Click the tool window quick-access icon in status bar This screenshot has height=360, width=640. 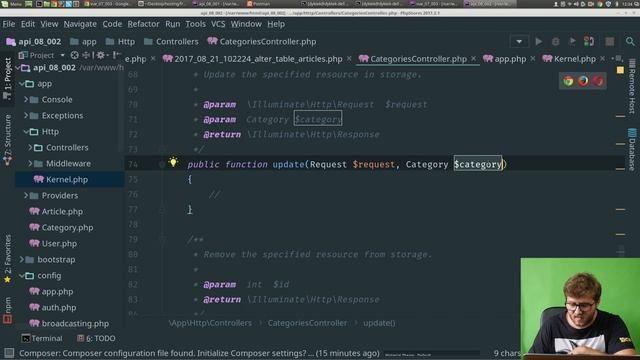click(9, 353)
